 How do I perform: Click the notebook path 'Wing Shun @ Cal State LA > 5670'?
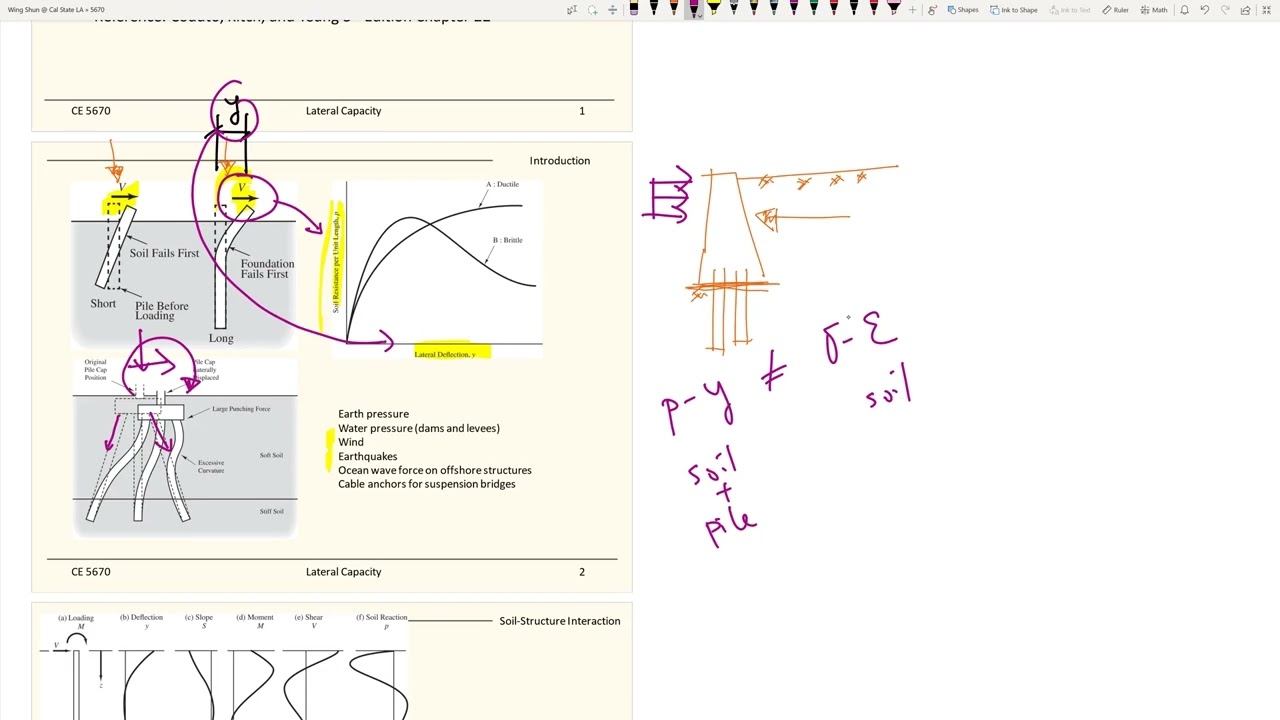(56, 10)
